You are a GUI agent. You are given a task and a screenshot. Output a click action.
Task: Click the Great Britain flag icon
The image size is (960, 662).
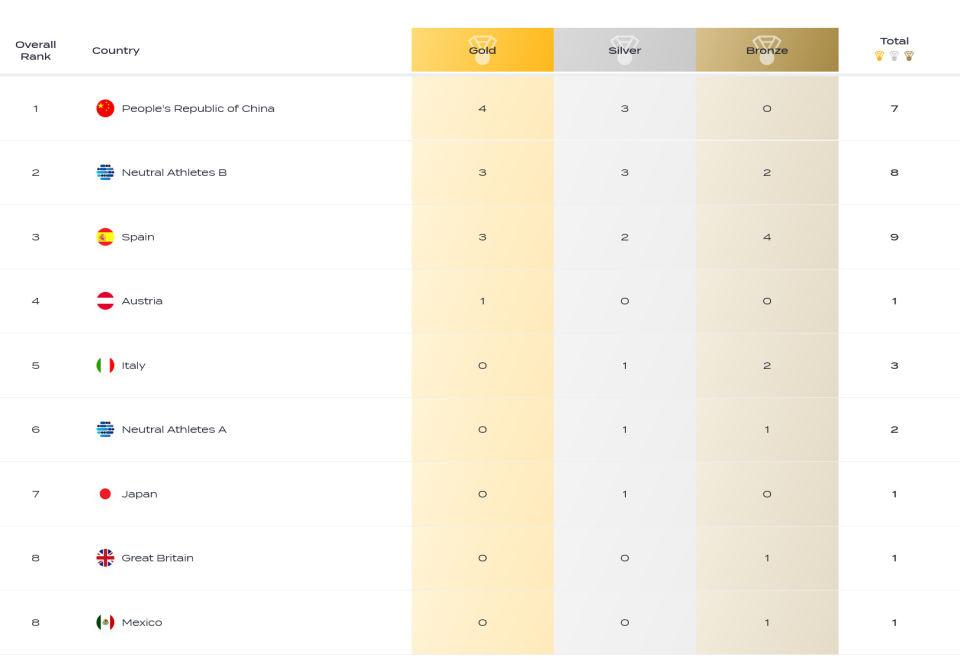click(105, 558)
